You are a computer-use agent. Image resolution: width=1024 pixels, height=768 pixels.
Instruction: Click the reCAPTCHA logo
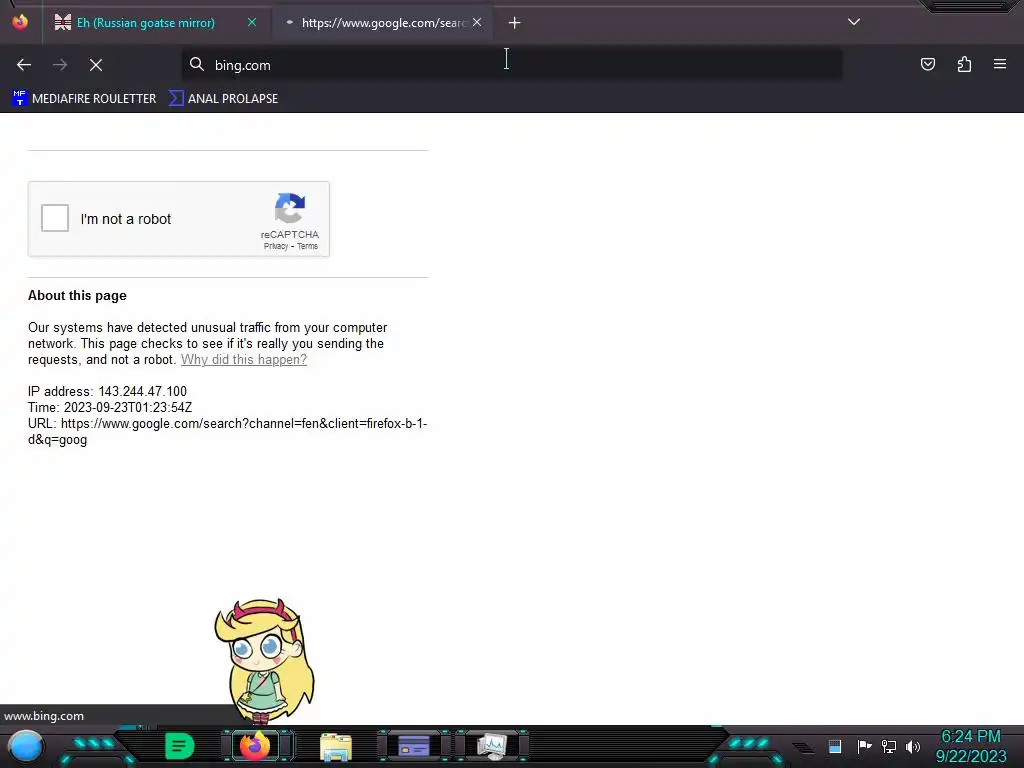(x=290, y=208)
